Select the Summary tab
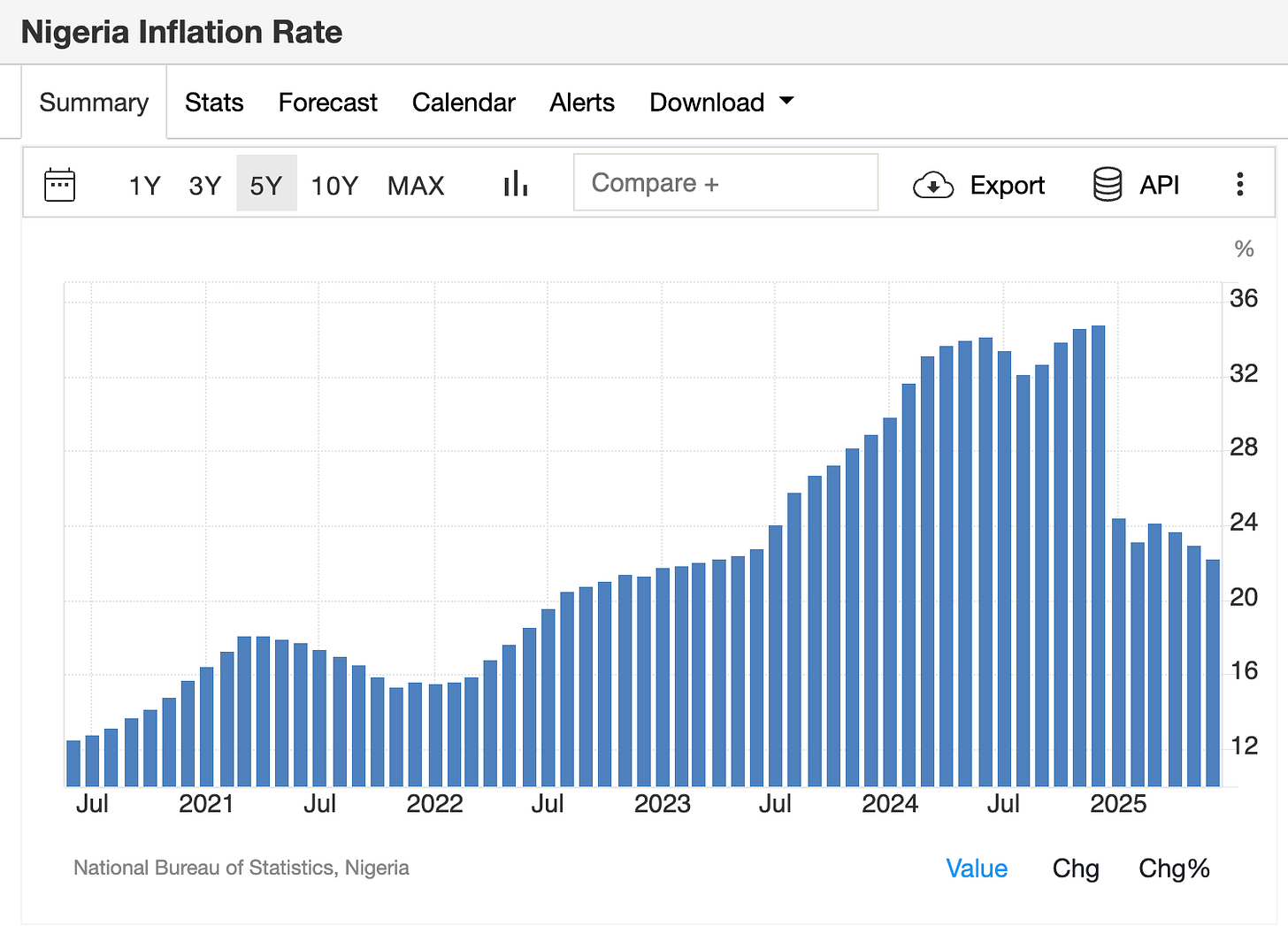This screenshot has height=926, width=1288. coord(94,103)
